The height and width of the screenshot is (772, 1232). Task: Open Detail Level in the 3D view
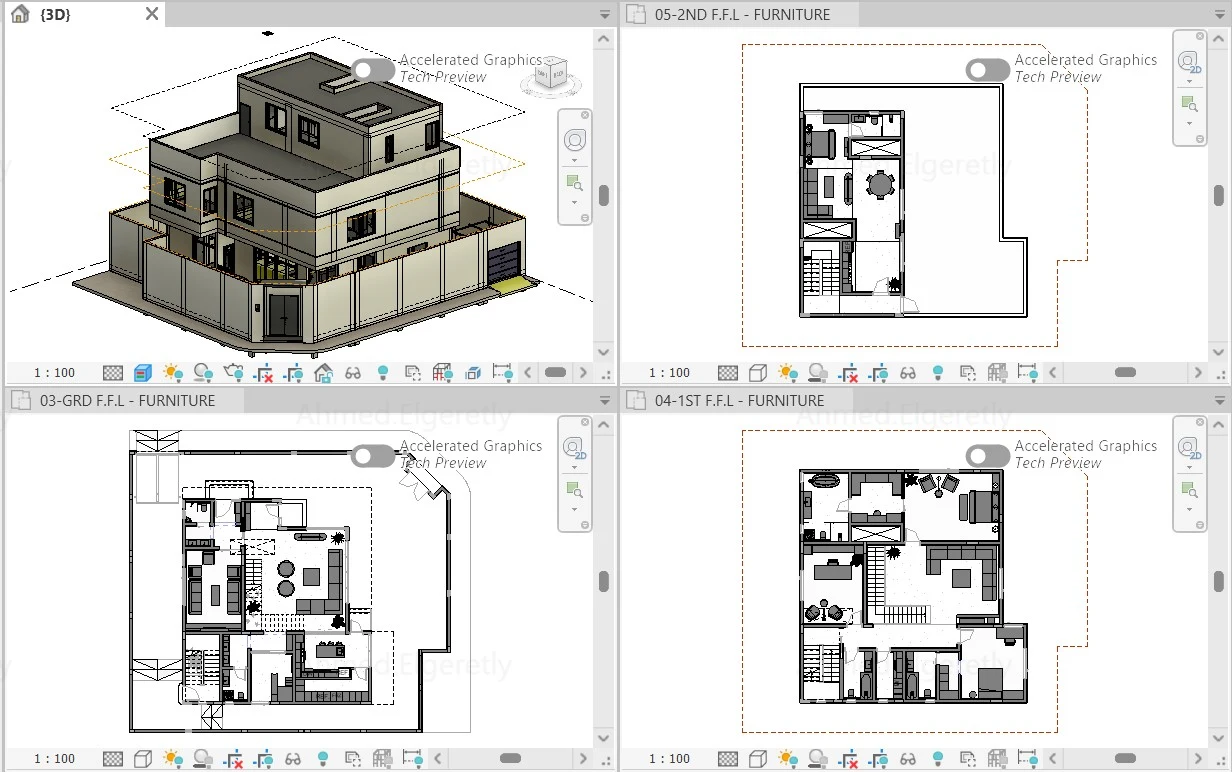click(113, 373)
